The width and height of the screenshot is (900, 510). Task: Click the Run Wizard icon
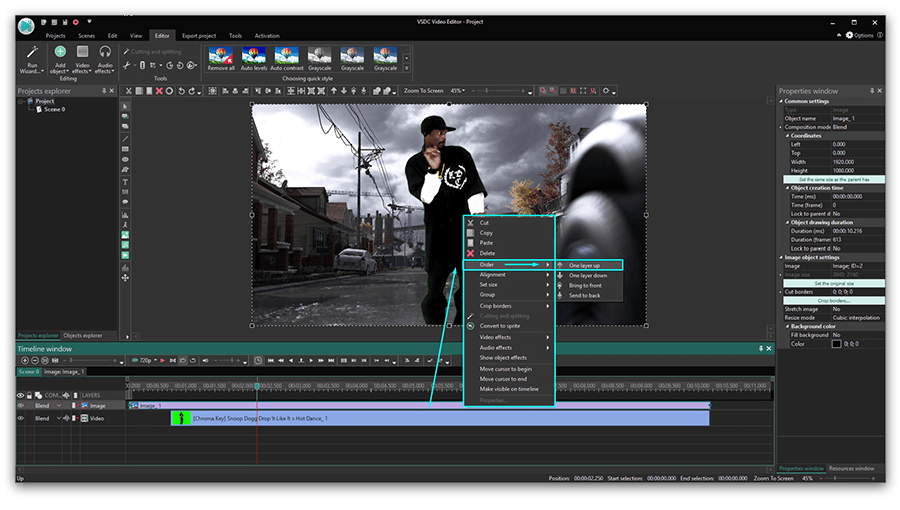point(32,52)
